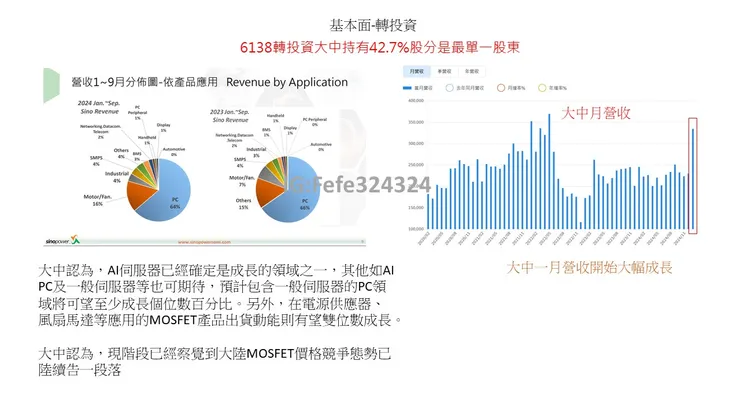
Task: Click the paragraph about 大陸MOSFET價格競爭
Action: [x=215, y=361]
